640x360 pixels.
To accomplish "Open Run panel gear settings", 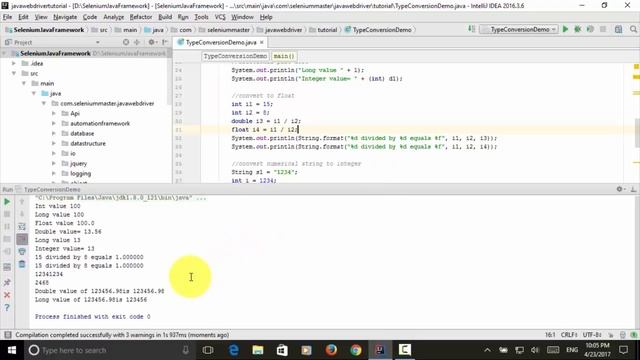I will click(x=620, y=189).
